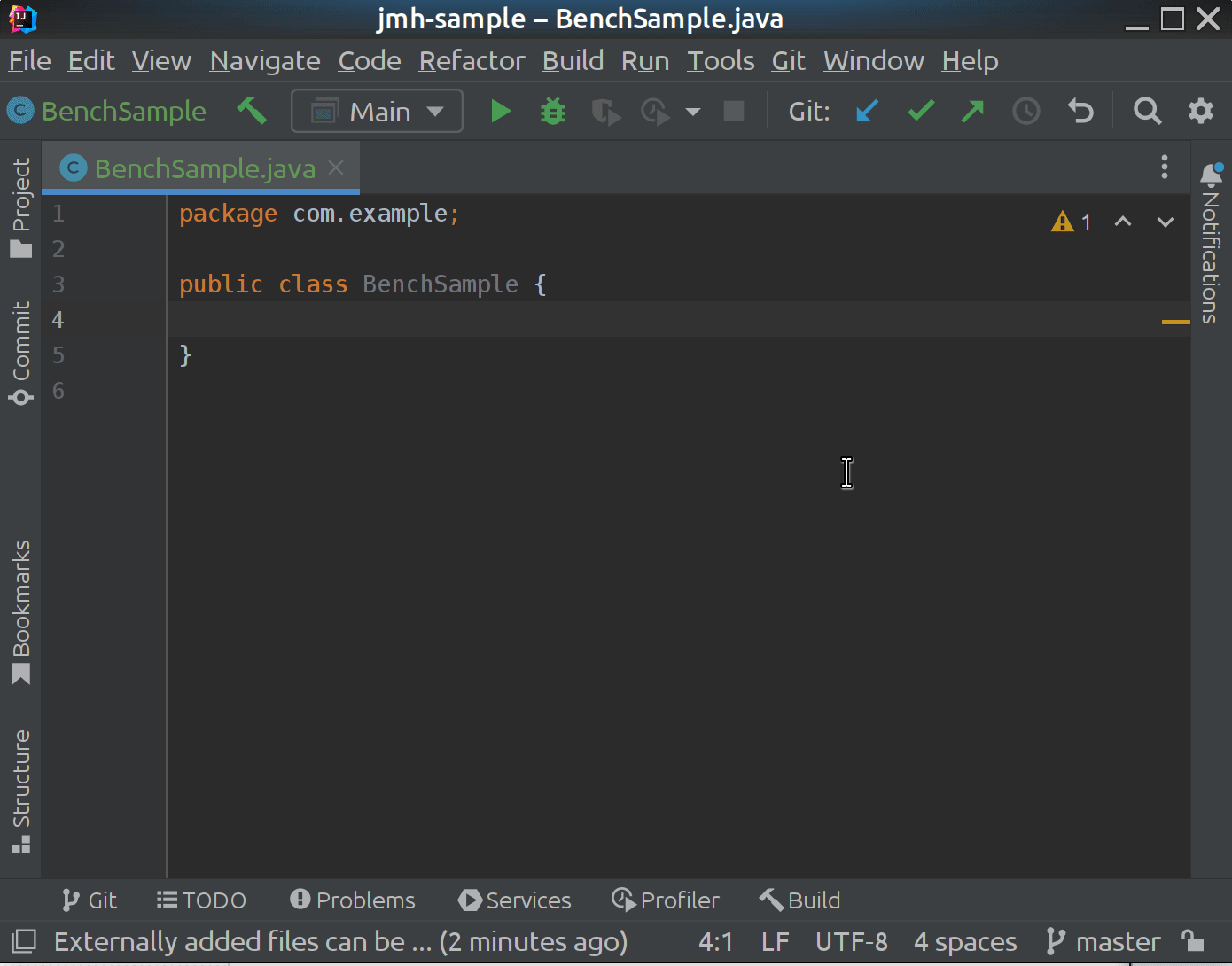1232x966 pixels.
Task: Open the Window menu
Action: (874, 60)
